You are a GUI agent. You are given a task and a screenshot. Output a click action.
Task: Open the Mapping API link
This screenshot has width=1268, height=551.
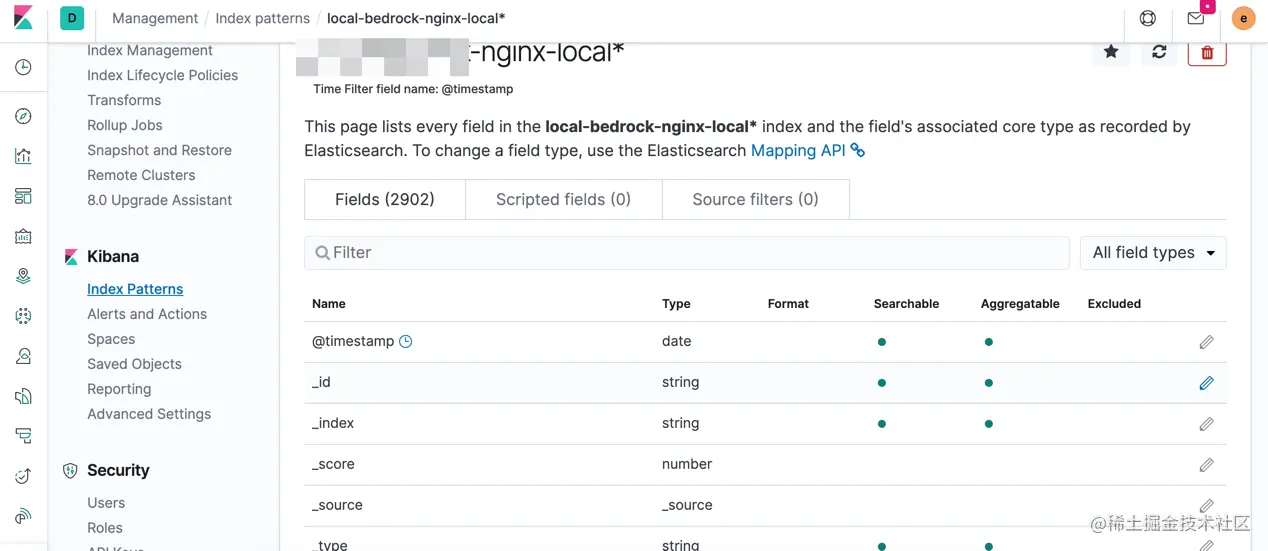798,150
